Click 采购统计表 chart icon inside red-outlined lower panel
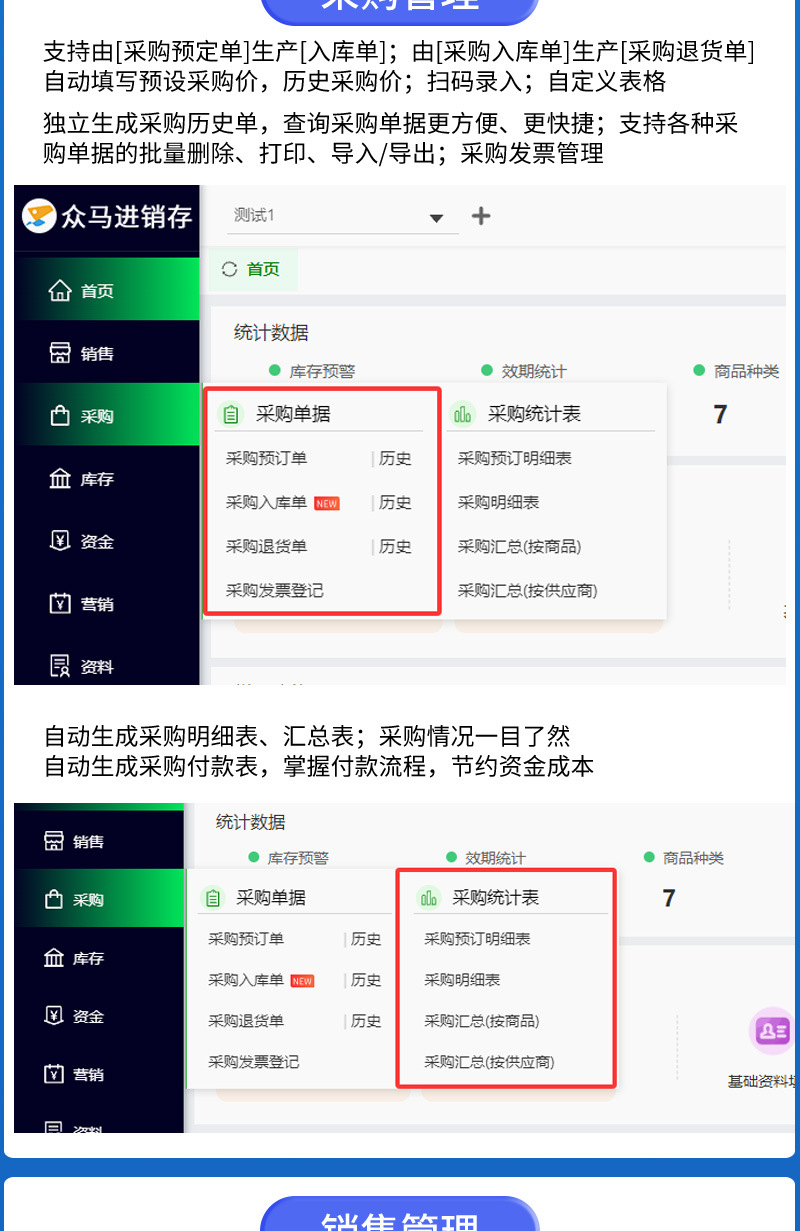 click(x=429, y=897)
